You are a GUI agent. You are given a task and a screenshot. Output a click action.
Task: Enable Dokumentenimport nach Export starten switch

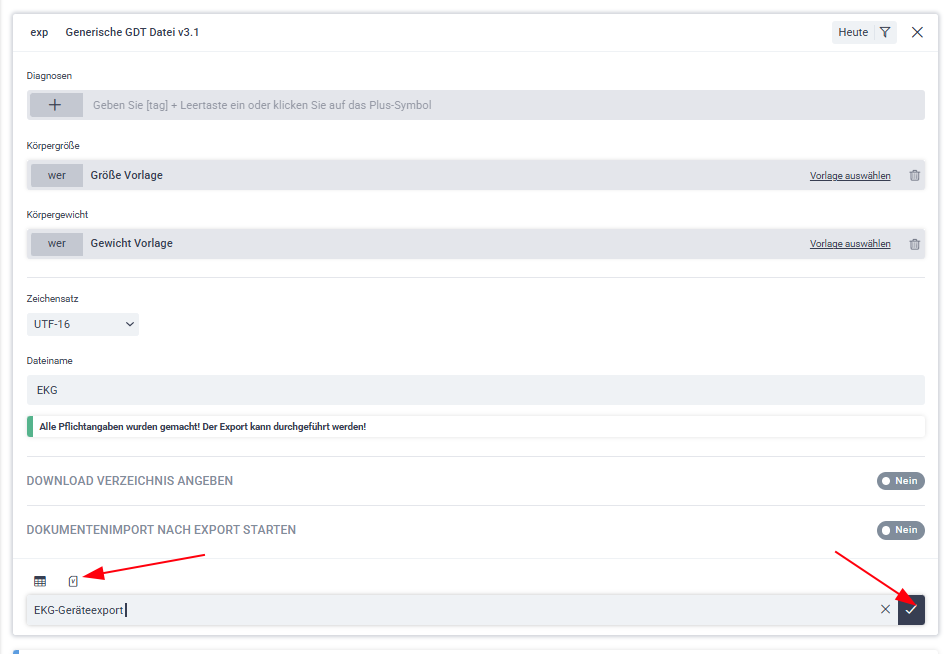click(x=900, y=530)
